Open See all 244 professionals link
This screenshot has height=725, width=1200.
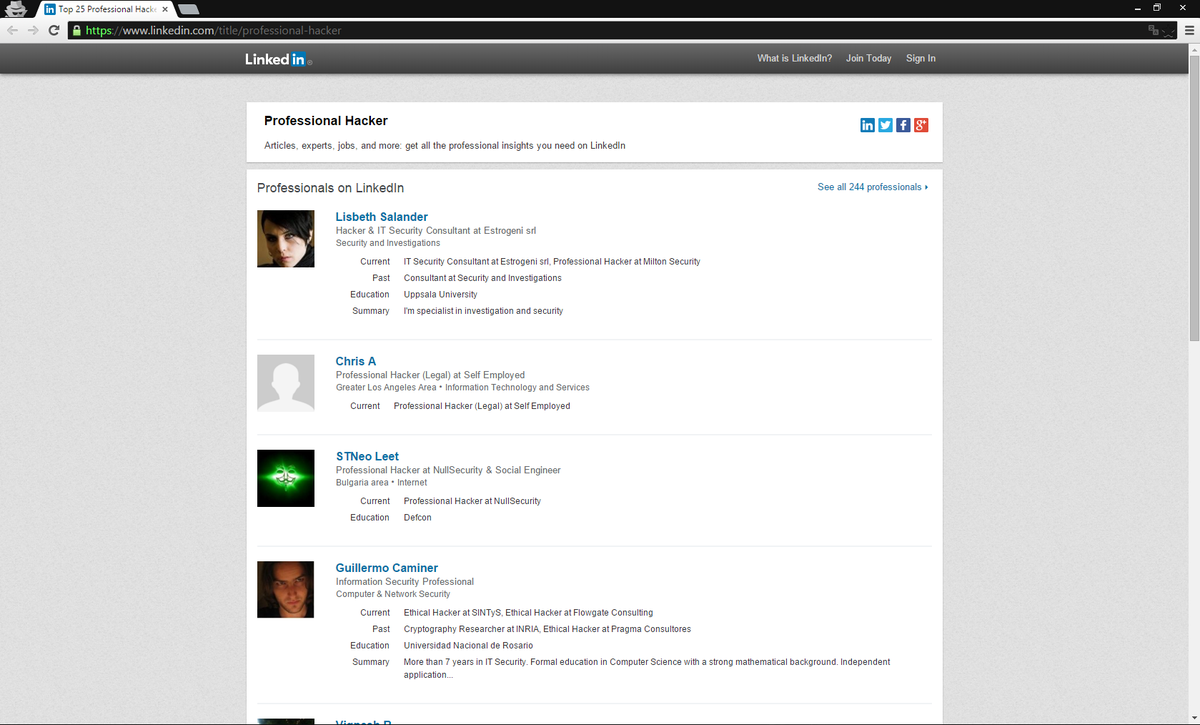pos(872,187)
